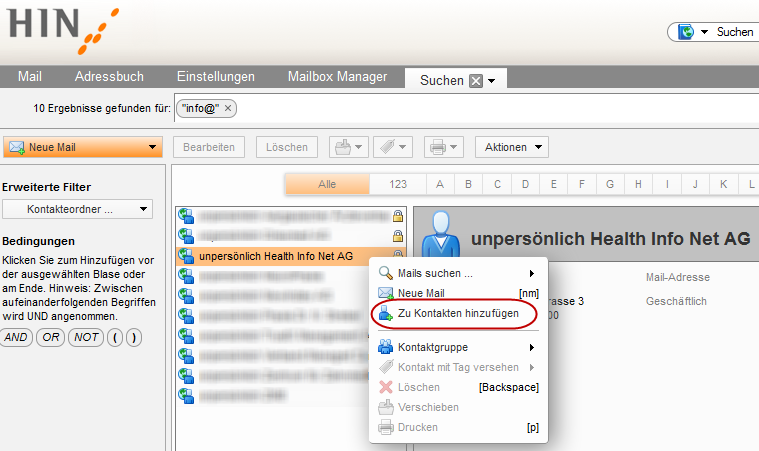
Task: Open the Mailbox Manager tab
Action: (337, 76)
